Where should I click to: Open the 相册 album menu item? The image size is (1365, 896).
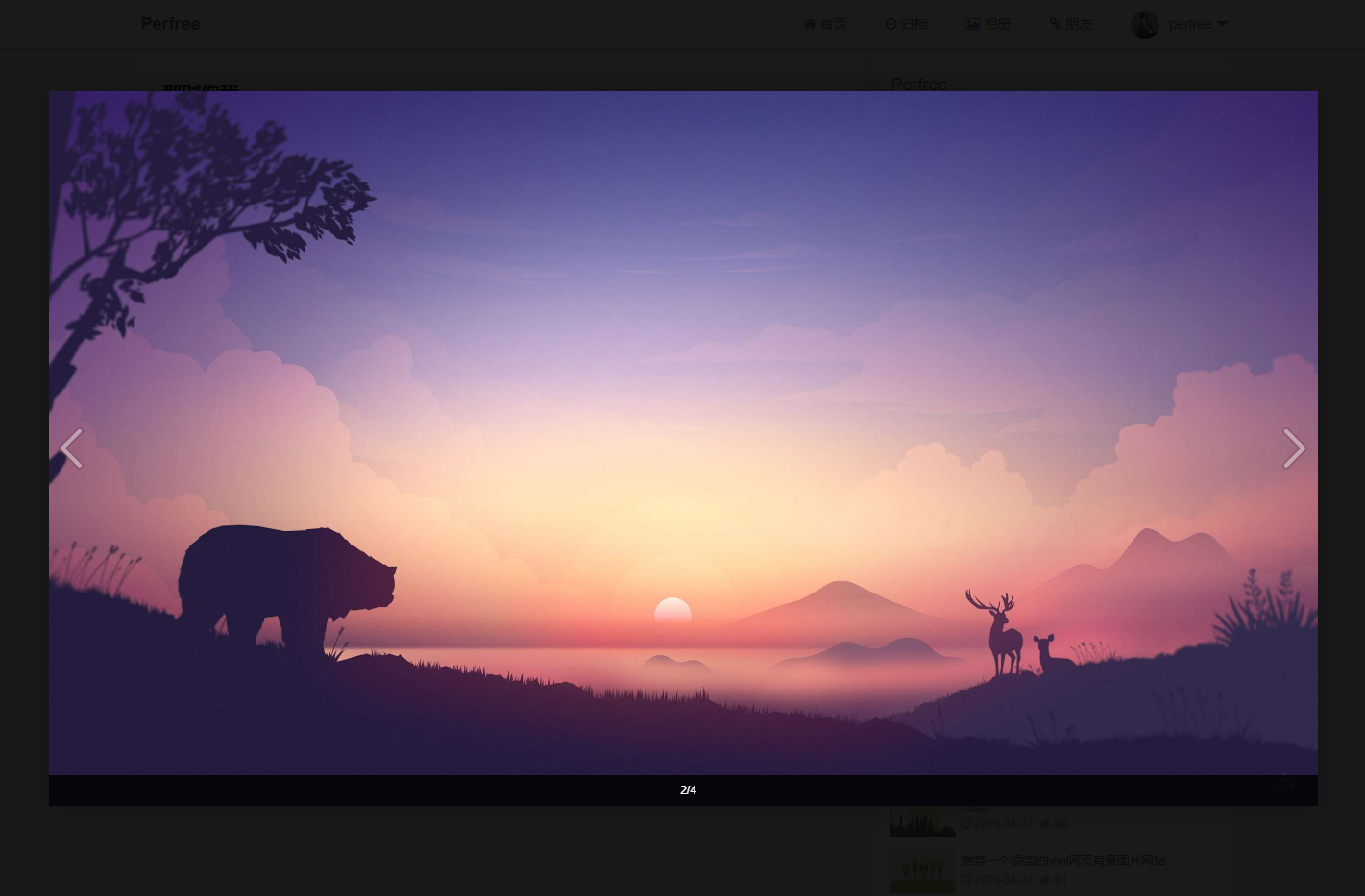point(987,24)
